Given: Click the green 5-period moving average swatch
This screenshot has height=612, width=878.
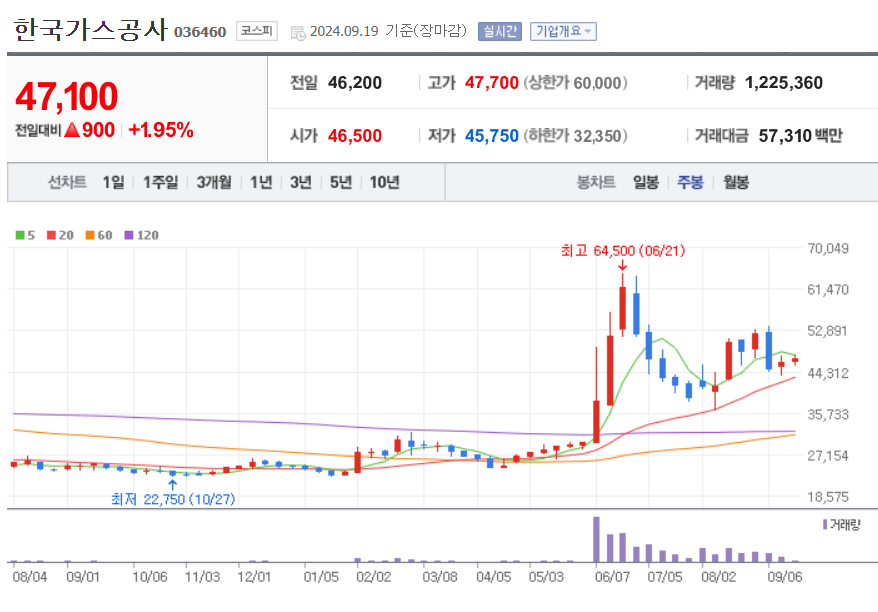Looking at the screenshot, I should pos(20,235).
